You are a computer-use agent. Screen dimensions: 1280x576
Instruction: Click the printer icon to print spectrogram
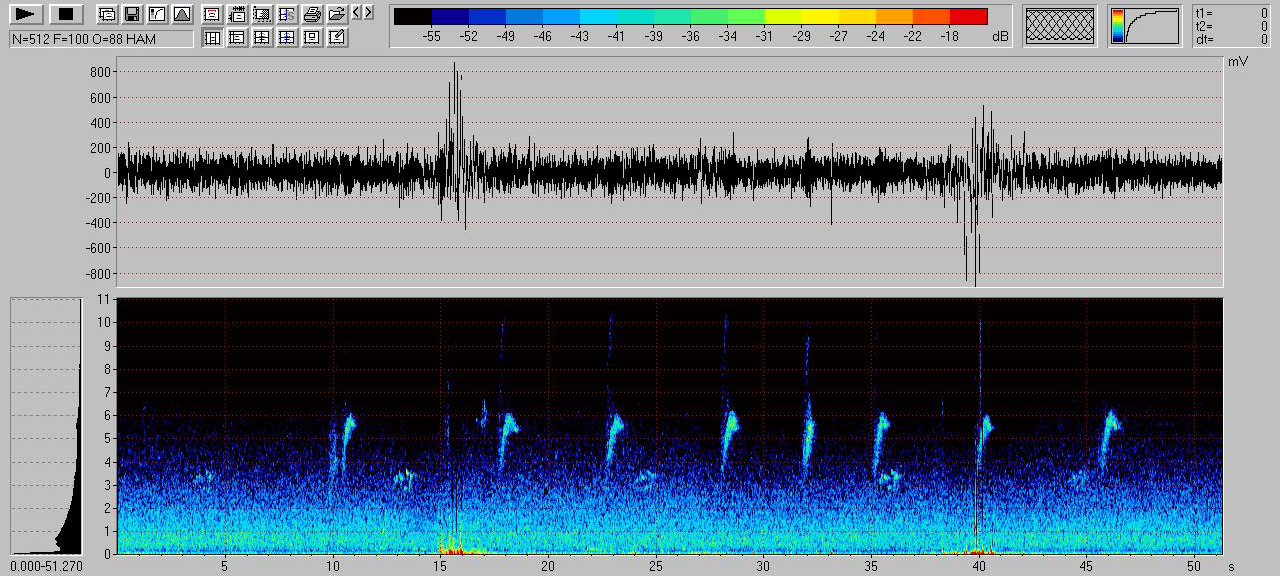point(312,15)
